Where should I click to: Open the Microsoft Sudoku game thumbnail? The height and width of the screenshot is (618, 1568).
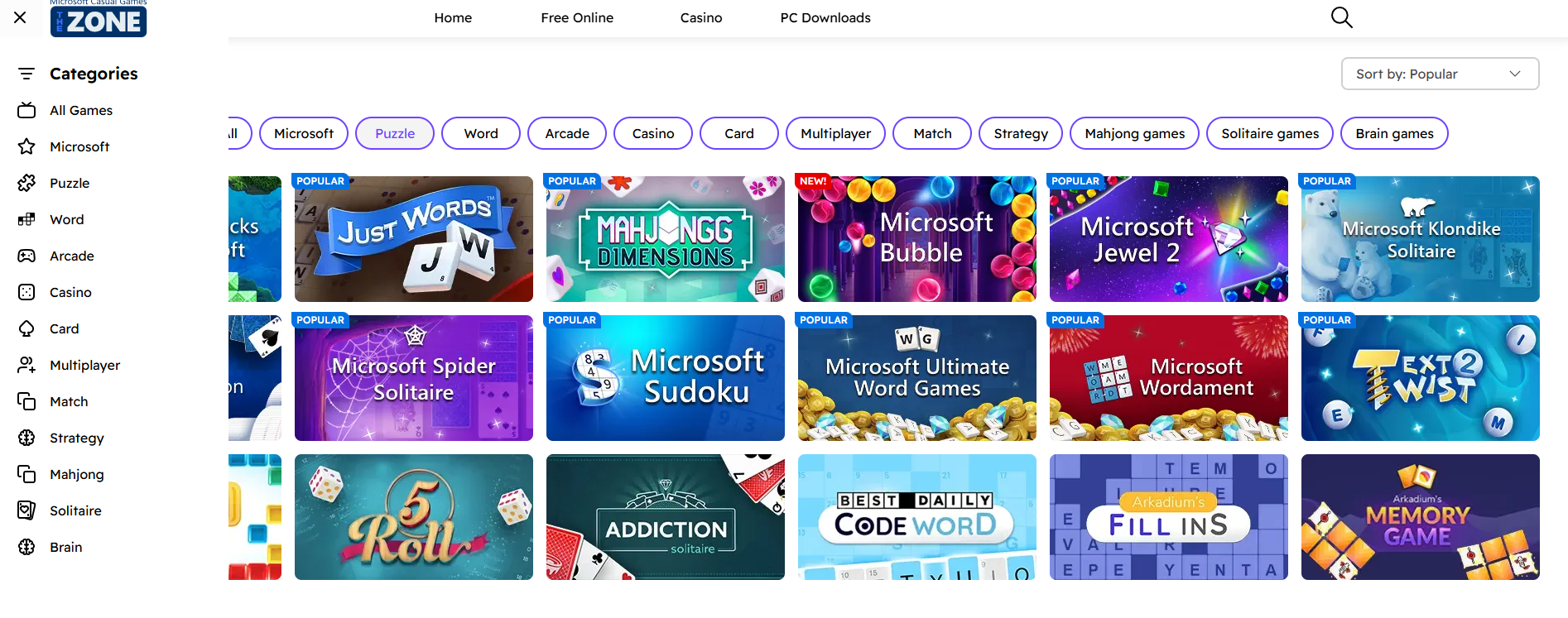point(666,378)
